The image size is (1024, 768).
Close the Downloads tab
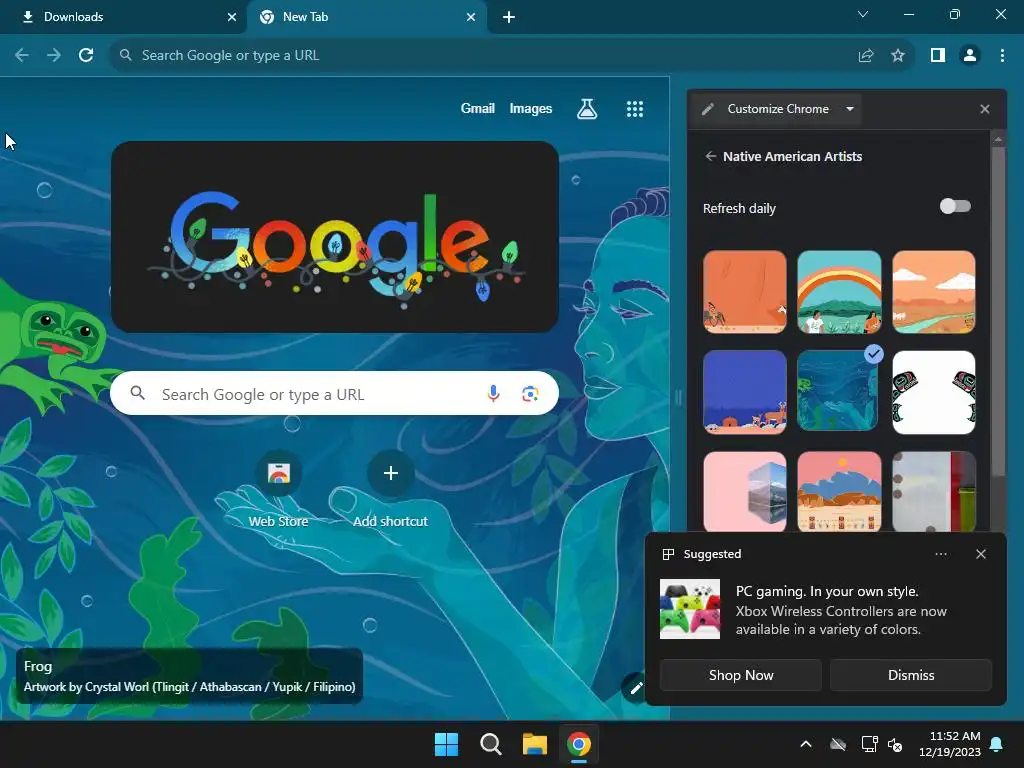pyautogui.click(x=232, y=17)
